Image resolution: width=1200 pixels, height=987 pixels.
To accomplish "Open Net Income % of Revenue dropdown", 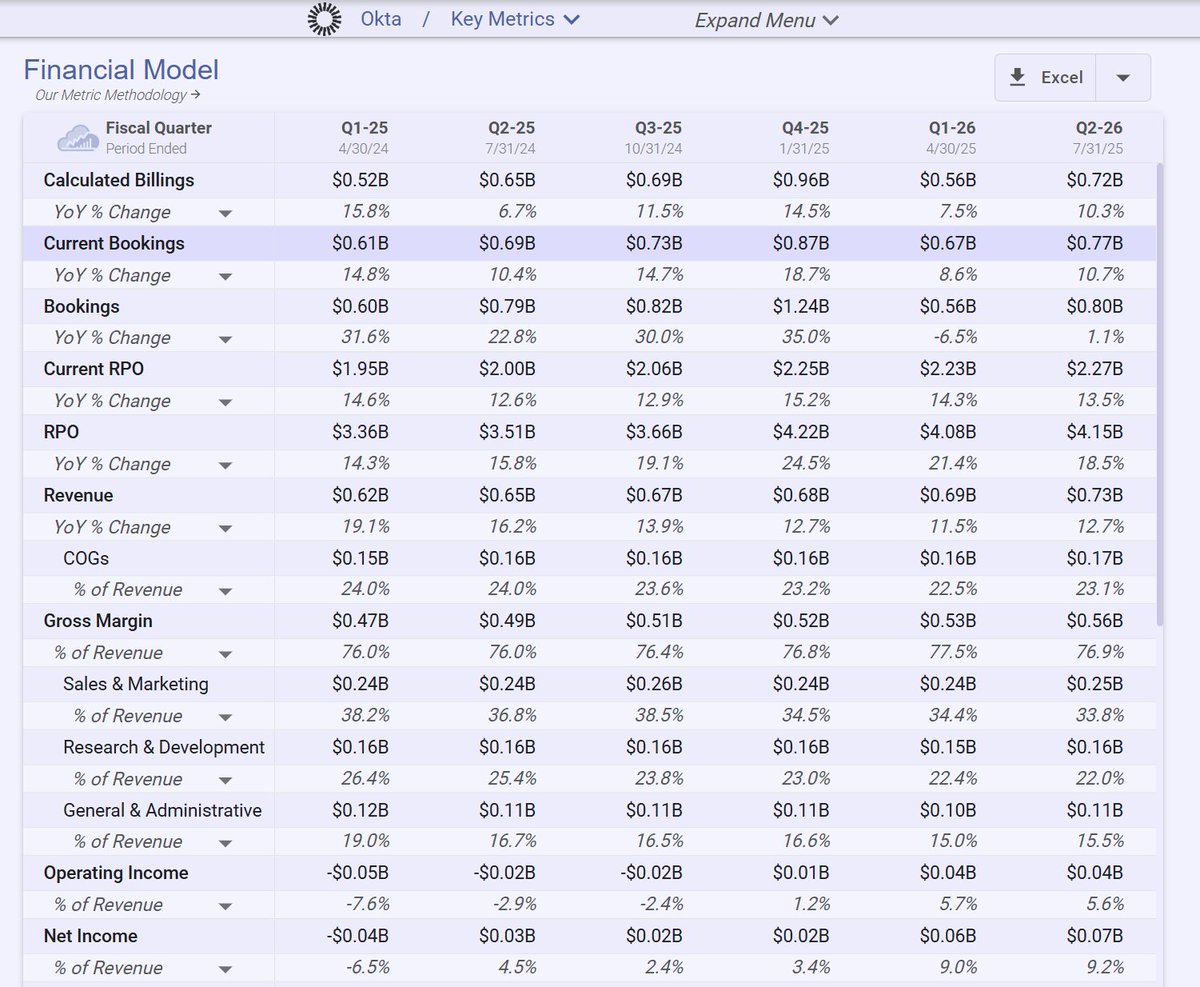I will point(225,968).
